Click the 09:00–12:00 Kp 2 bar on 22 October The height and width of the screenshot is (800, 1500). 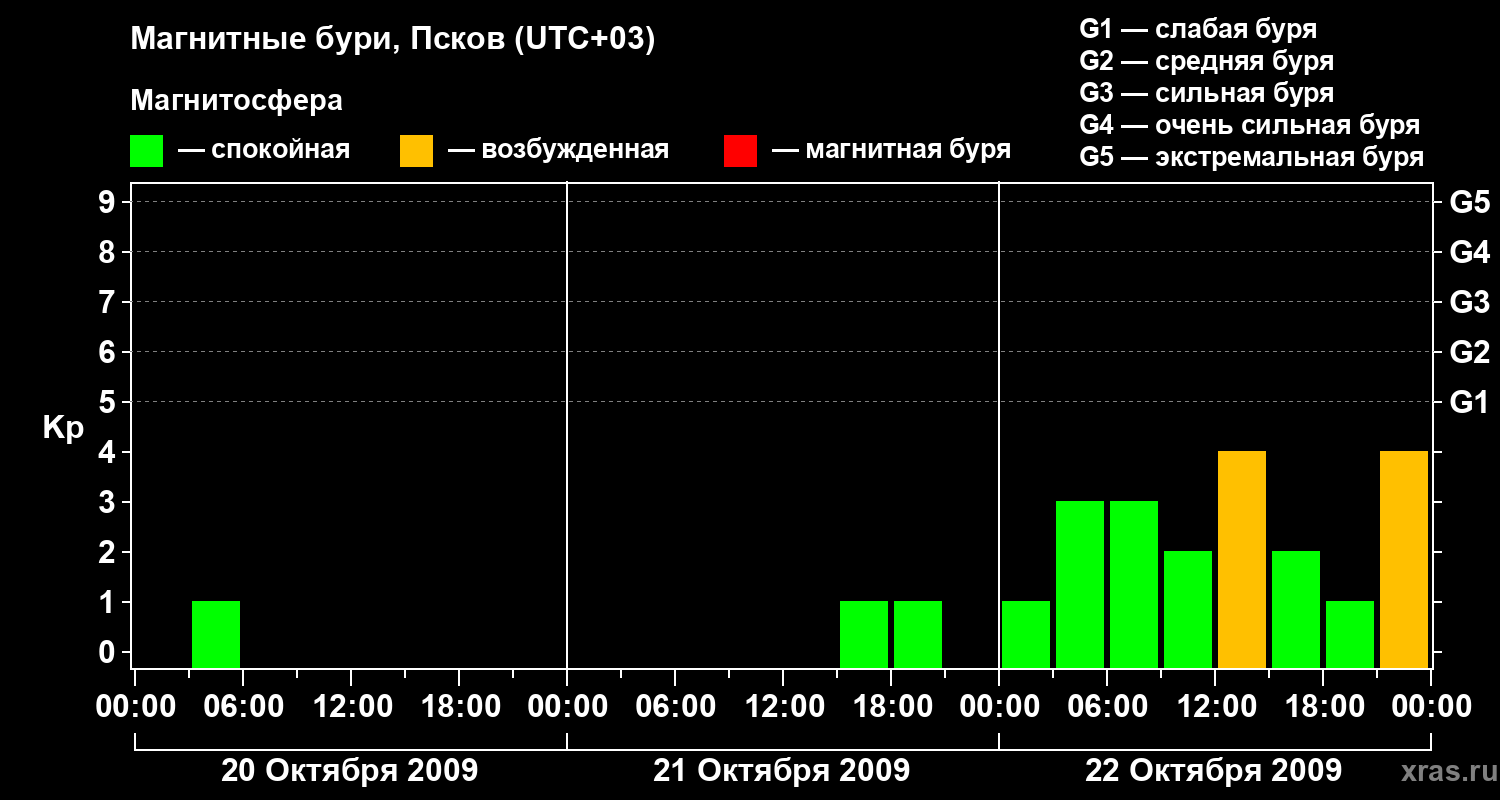pyautogui.click(x=1188, y=610)
